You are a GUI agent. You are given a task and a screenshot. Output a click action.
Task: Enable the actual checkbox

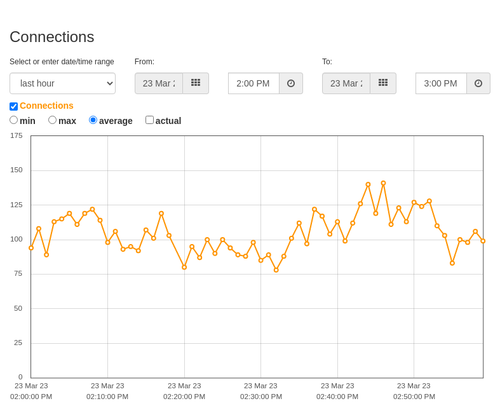(149, 120)
